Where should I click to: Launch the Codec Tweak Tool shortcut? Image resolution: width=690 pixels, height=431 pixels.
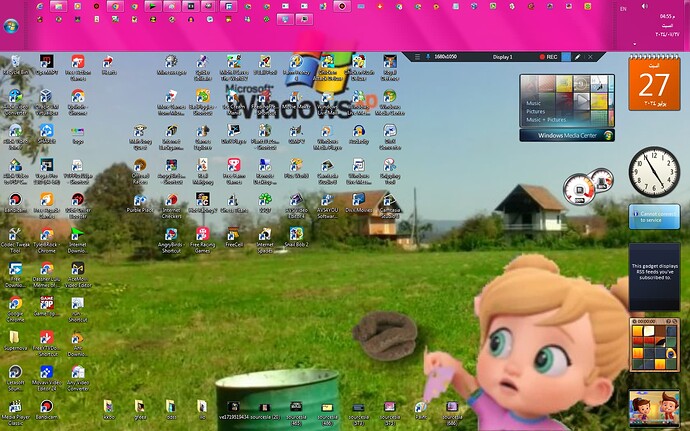(x=15, y=240)
